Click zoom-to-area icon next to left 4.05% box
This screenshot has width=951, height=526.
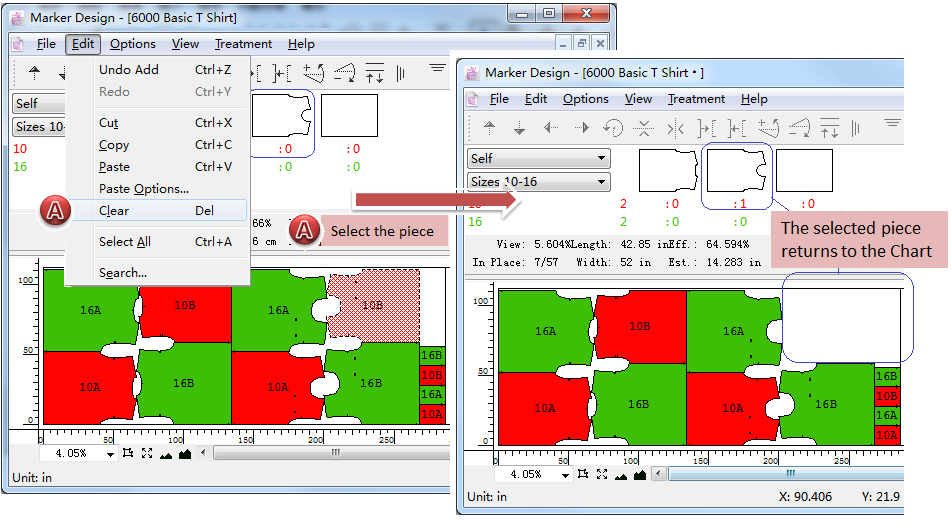click(128, 453)
